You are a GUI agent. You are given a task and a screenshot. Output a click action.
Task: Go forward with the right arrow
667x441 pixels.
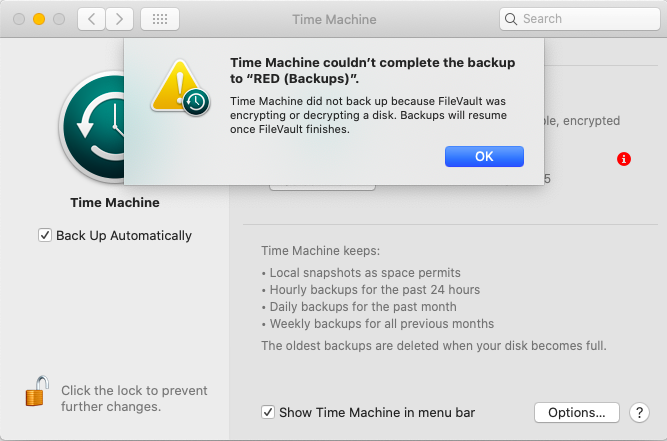pyautogui.click(x=120, y=19)
